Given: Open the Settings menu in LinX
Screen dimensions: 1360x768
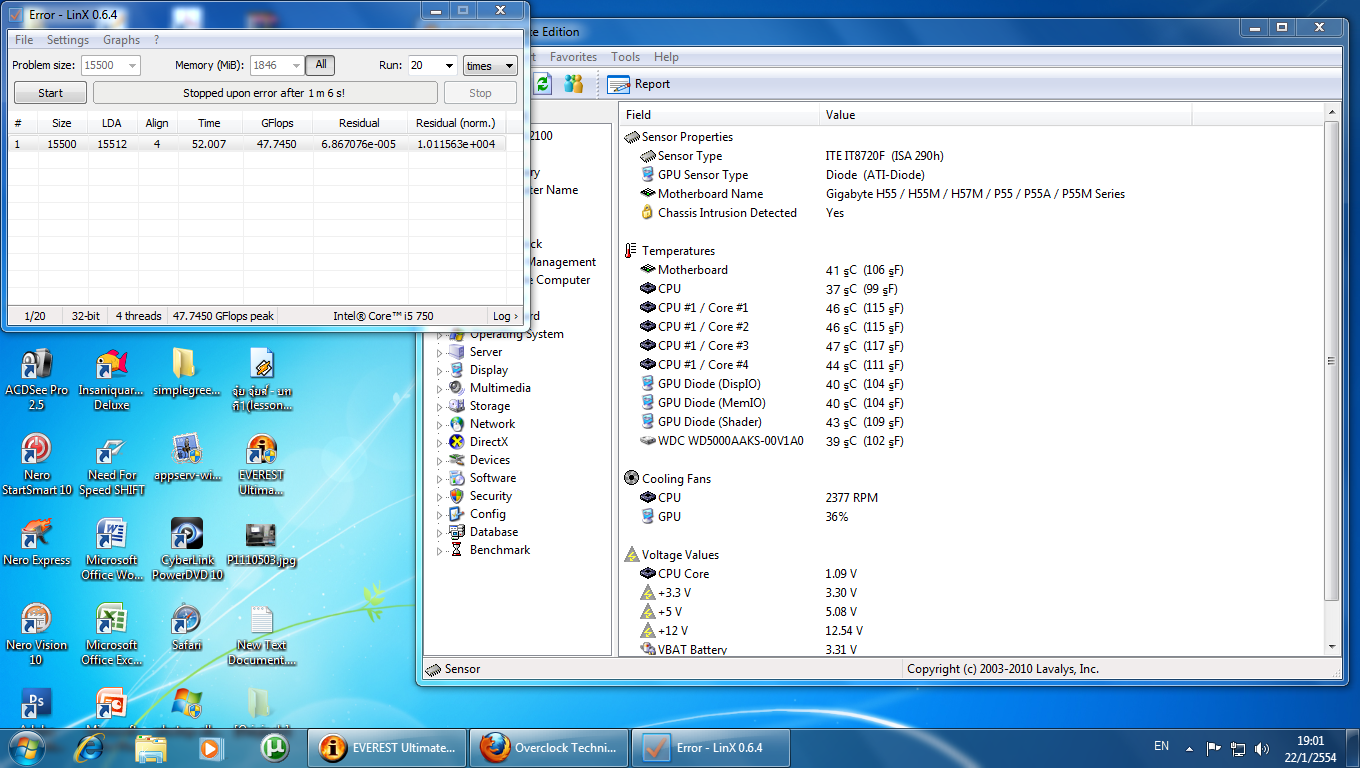Looking at the screenshot, I should [68, 40].
